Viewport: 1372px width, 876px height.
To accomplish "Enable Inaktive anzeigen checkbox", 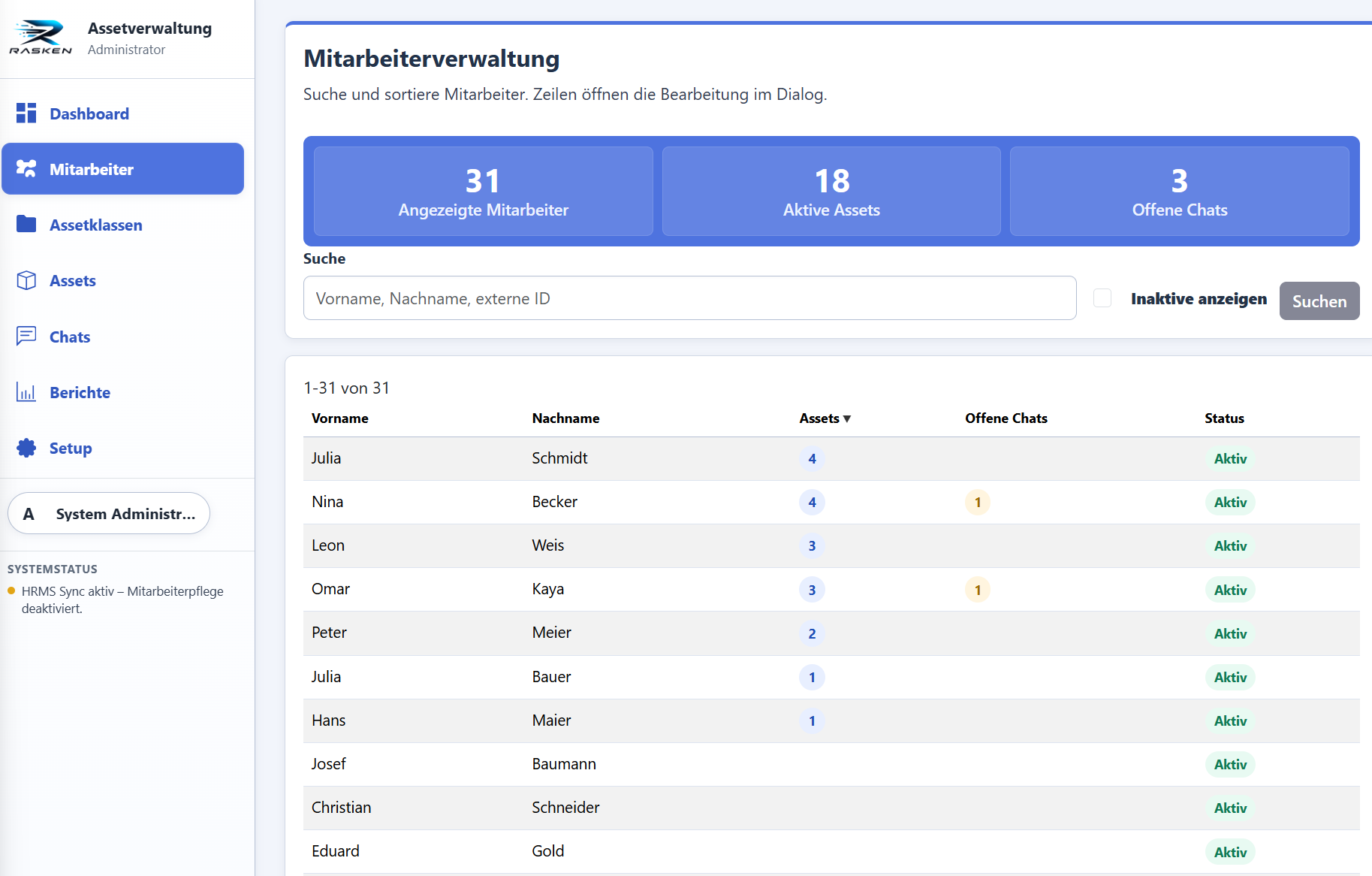I will [1102, 298].
